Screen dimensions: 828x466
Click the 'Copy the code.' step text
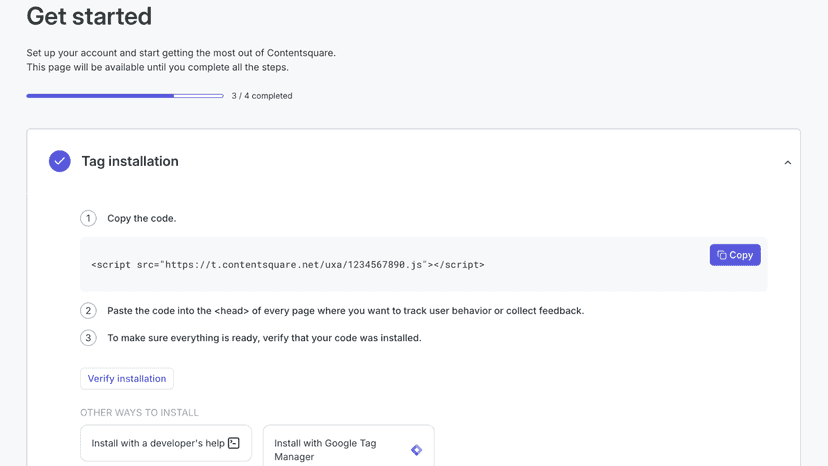pyautogui.click(x=142, y=218)
